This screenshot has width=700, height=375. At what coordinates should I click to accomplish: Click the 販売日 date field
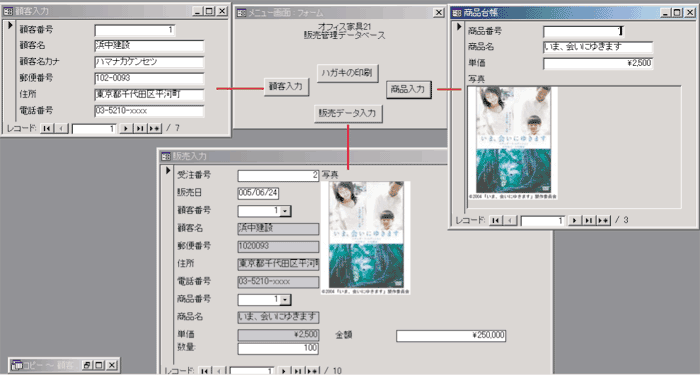(x=258, y=193)
